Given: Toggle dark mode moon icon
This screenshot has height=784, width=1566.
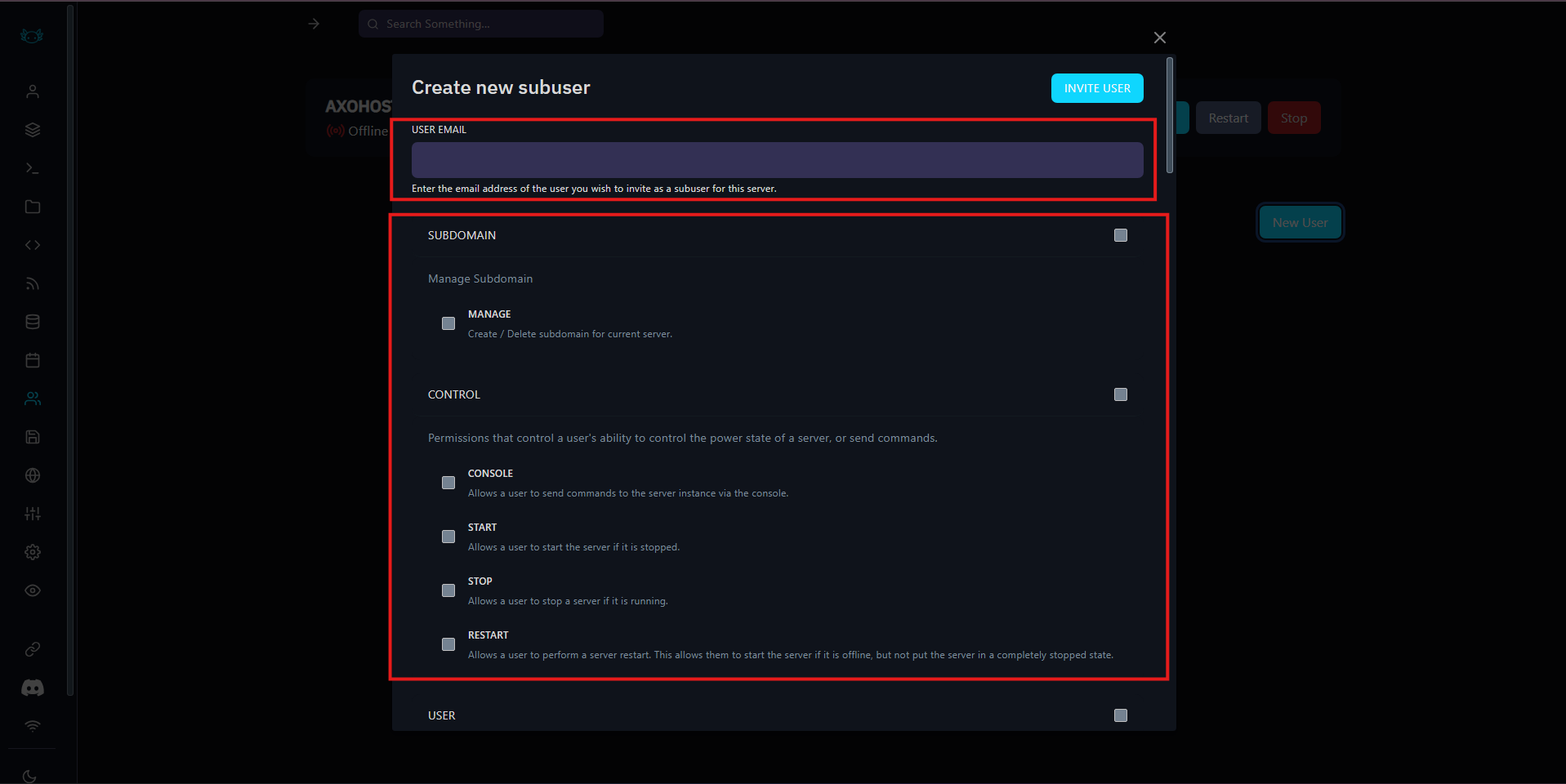Looking at the screenshot, I should point(30,776).
